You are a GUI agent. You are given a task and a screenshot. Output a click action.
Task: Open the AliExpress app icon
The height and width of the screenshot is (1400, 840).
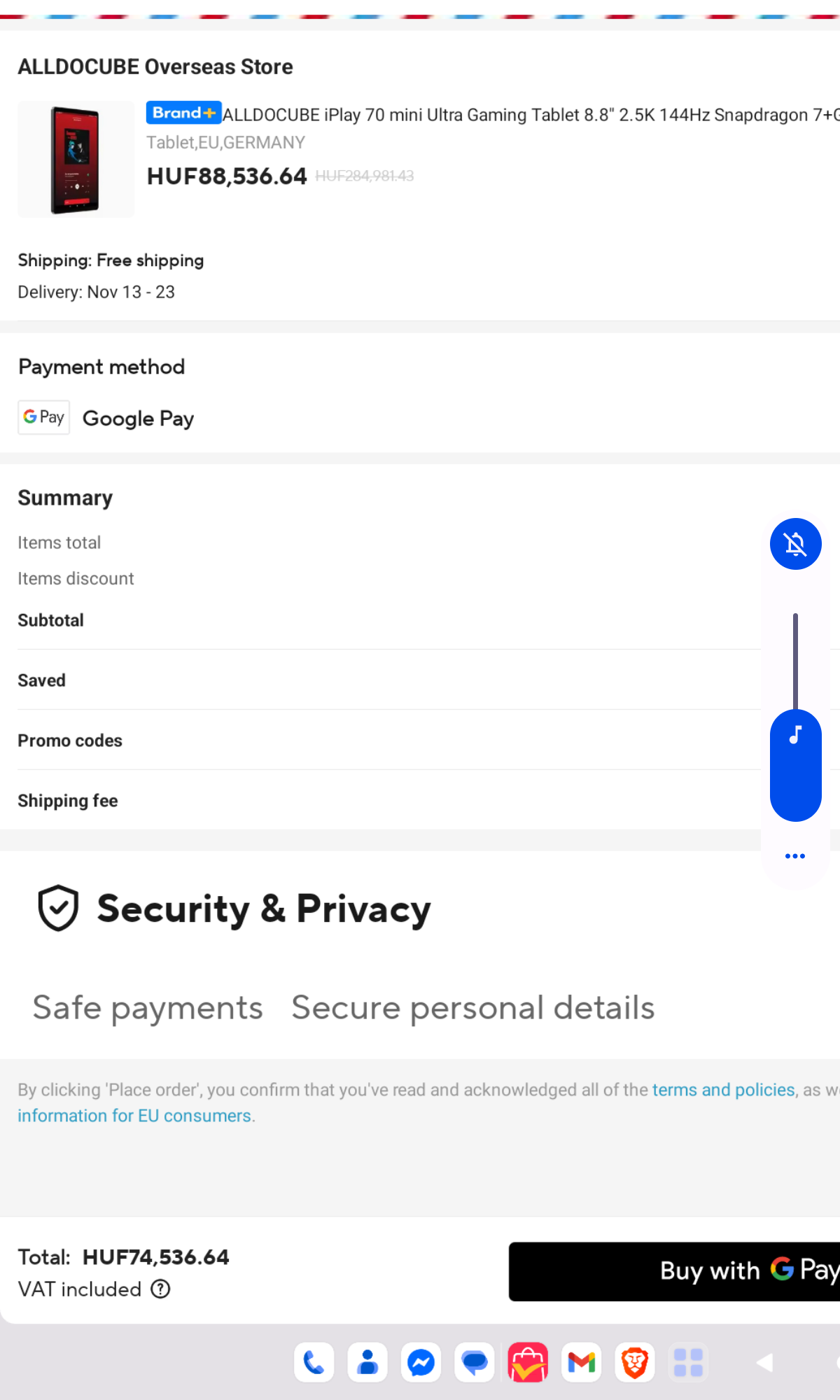528,1362
